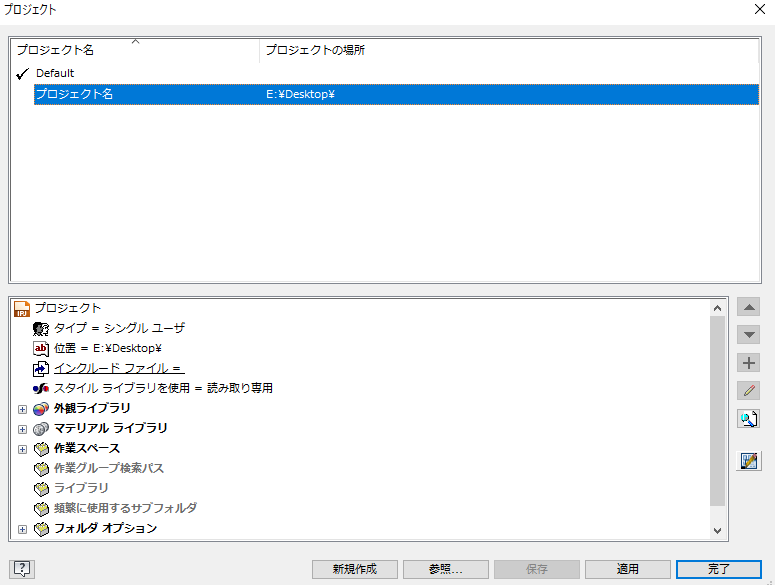
Task: Click the 保存 button
Action: [x=537, y=569]
